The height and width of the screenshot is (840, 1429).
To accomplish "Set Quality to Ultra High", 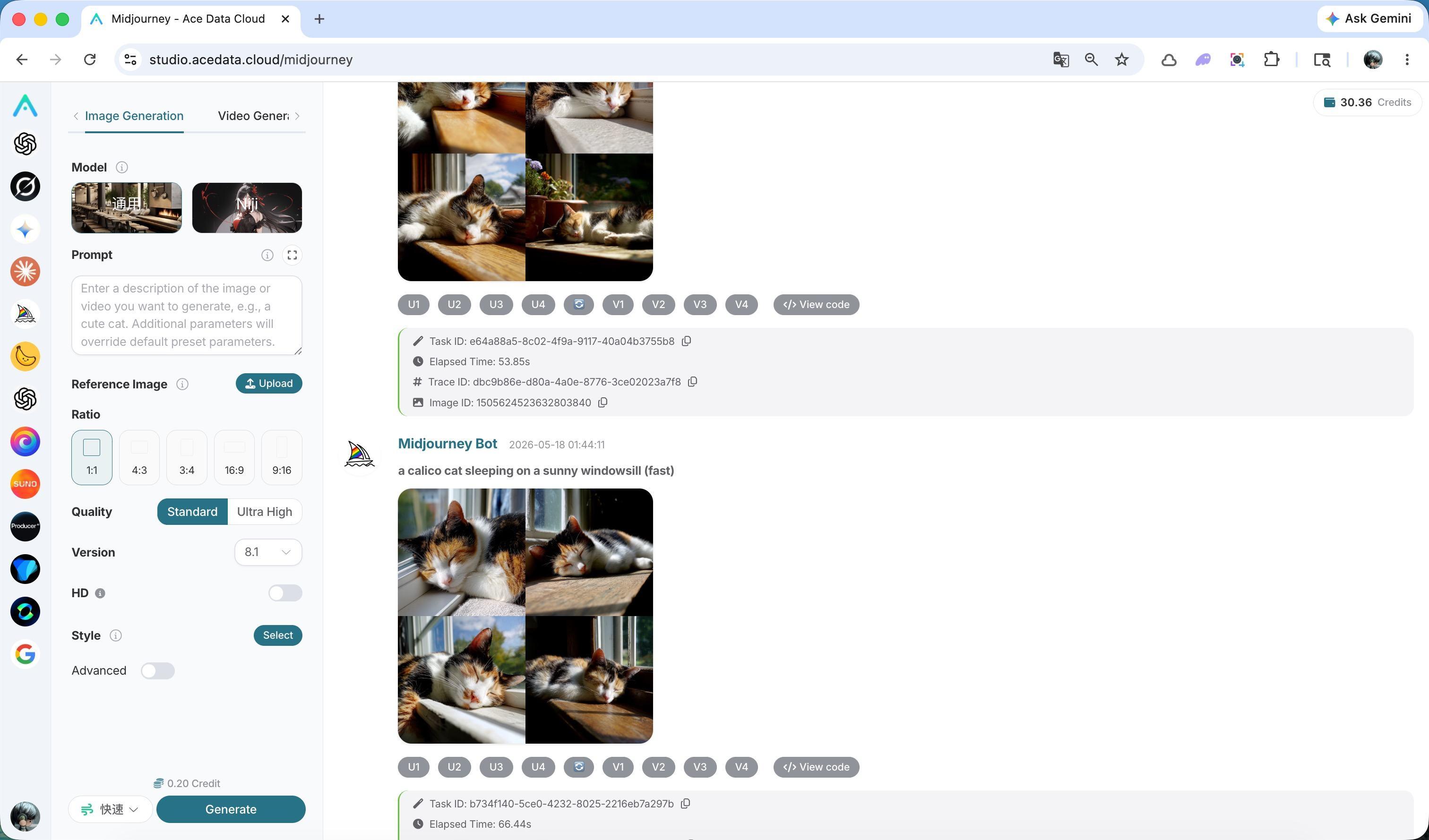I will click(x=264, y=512).
